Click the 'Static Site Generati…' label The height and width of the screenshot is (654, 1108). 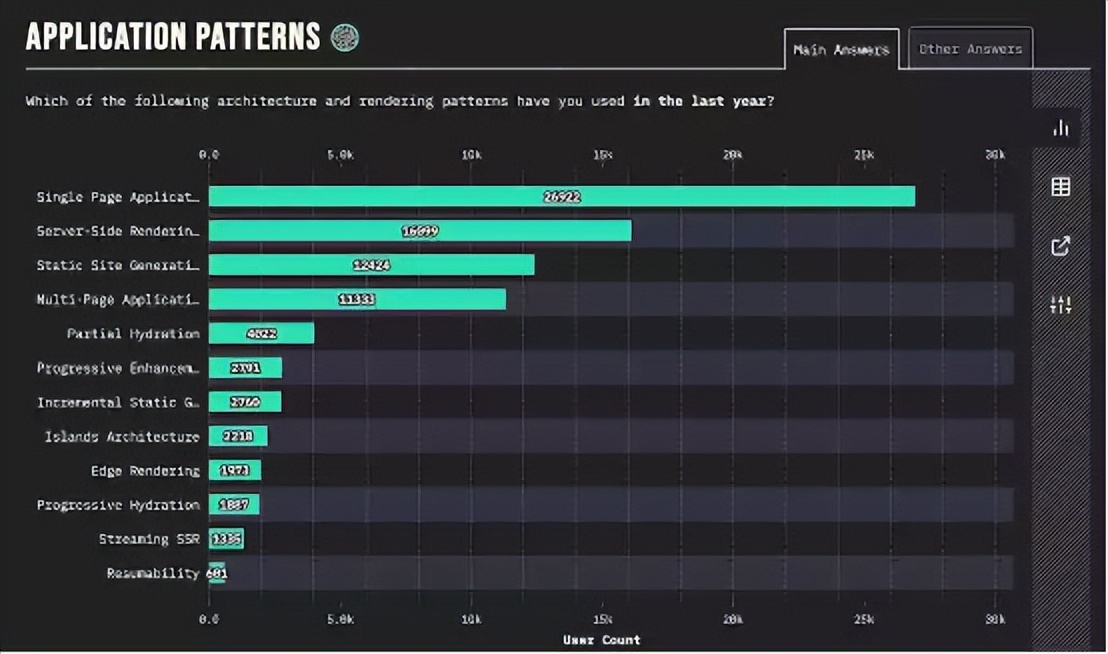coord(117,265)
